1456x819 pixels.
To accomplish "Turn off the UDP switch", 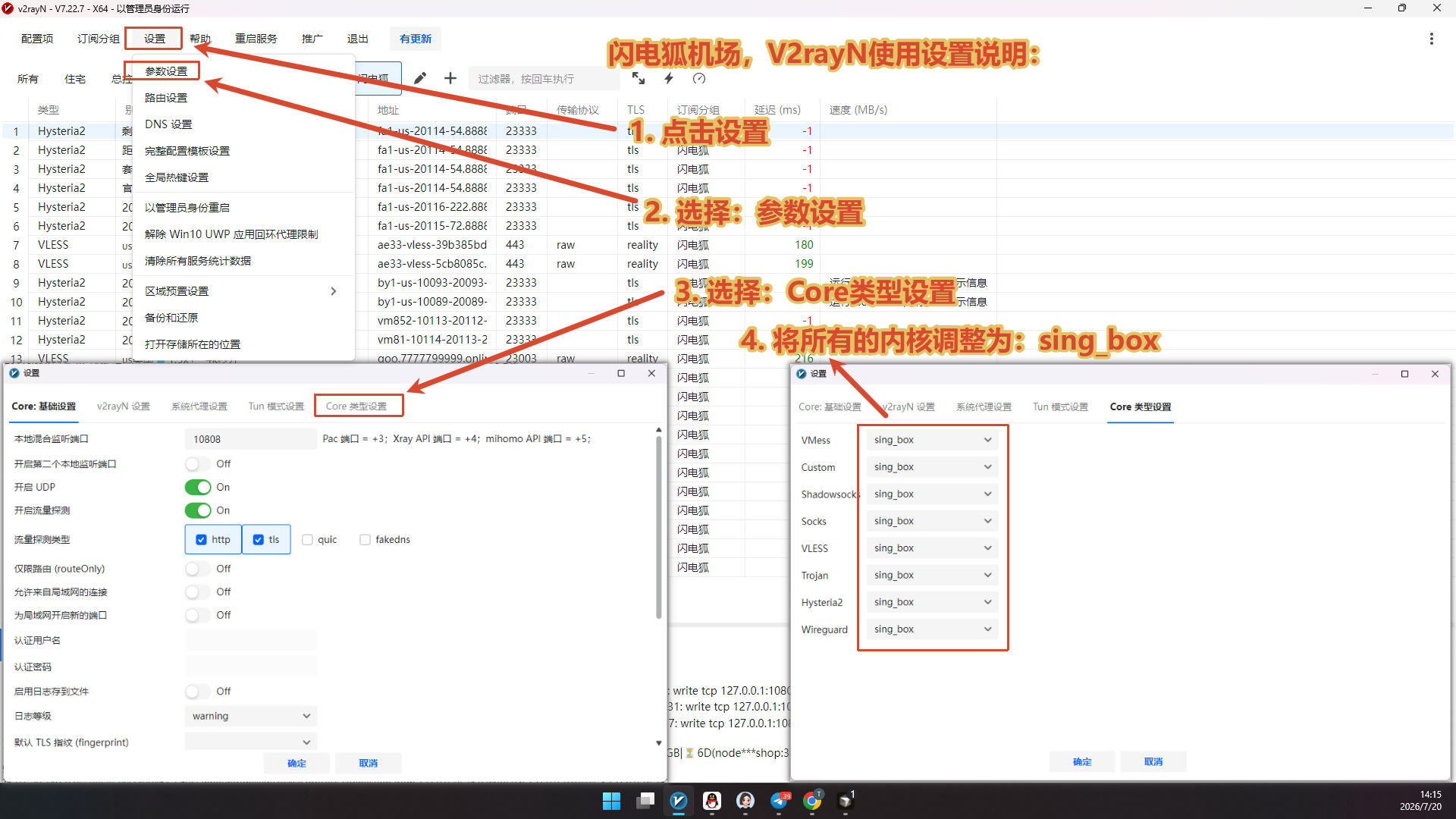I will click(198, 487).
